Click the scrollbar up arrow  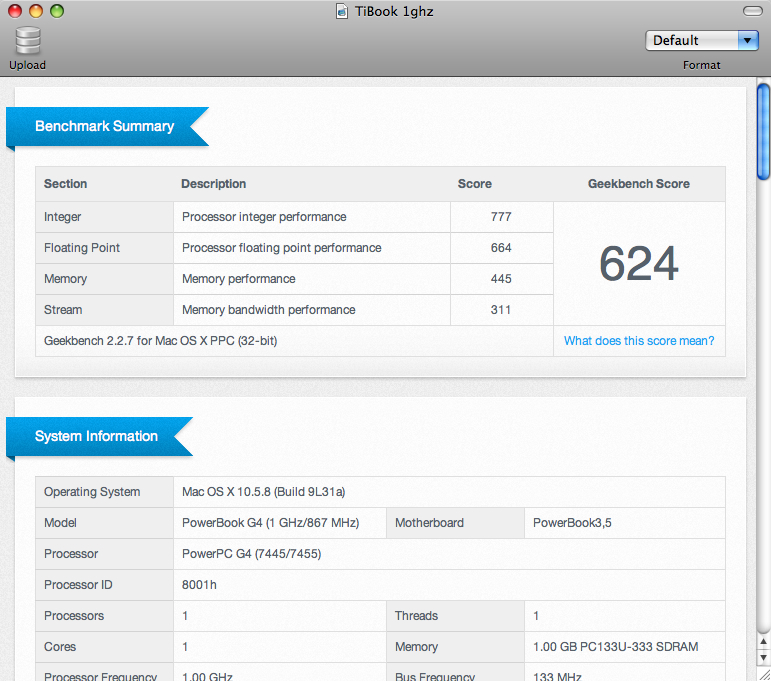click(763, 641)
